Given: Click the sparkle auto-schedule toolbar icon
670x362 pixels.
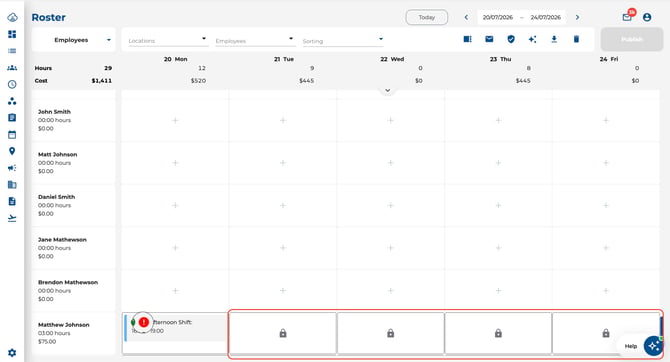Looking at the screenshot, I should tap(532, 39).
